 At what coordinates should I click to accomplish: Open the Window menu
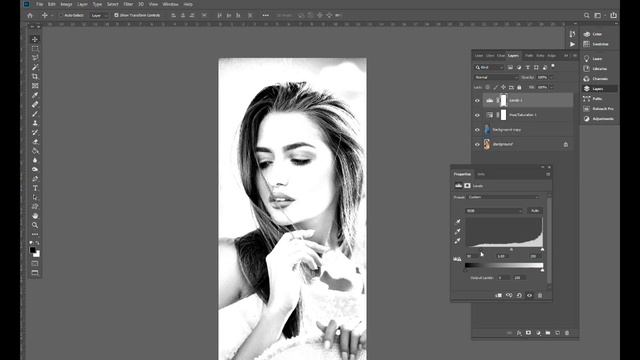pos(170,4)
